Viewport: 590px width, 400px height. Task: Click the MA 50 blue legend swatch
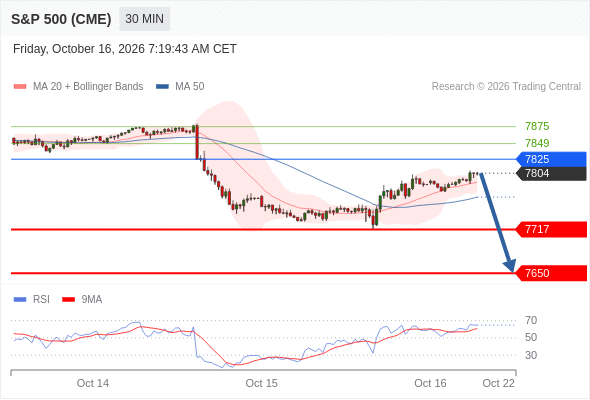coord(162,87)
